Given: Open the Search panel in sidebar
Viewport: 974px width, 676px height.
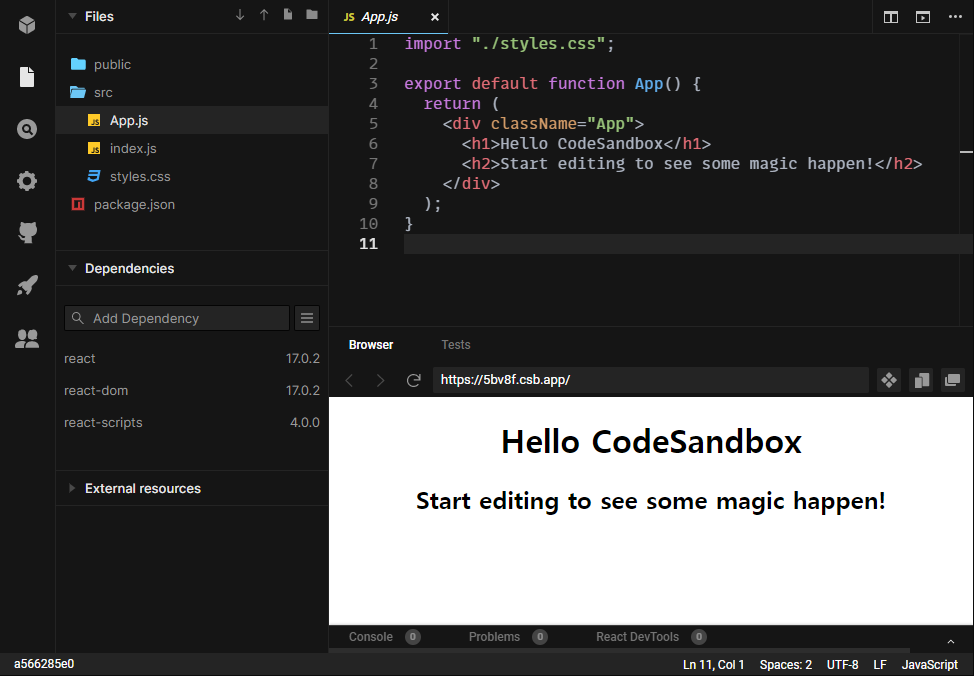Looking at the screenshot, I should [x=27, y=129].
